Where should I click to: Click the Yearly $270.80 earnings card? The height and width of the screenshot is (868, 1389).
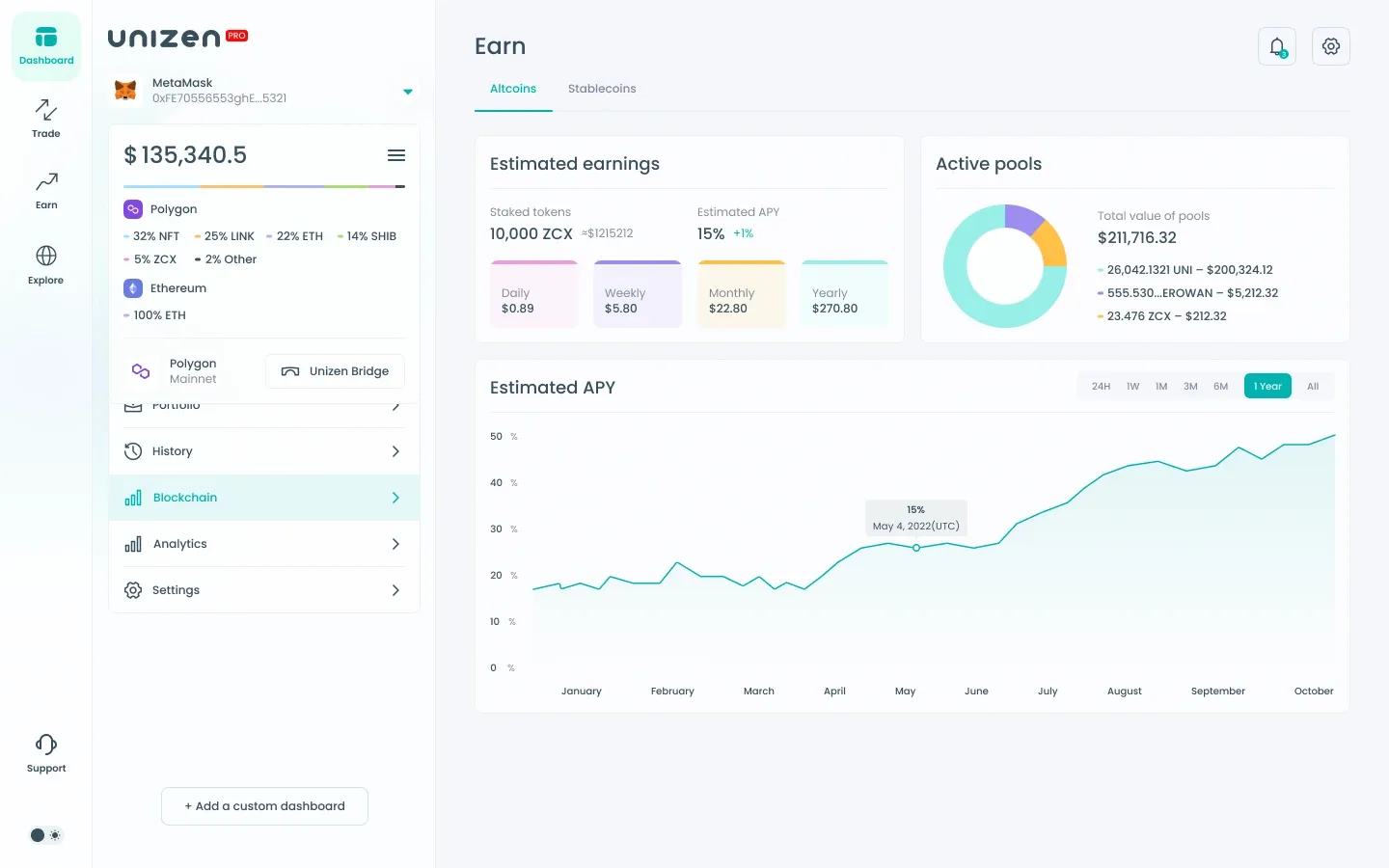click(845, 294)
